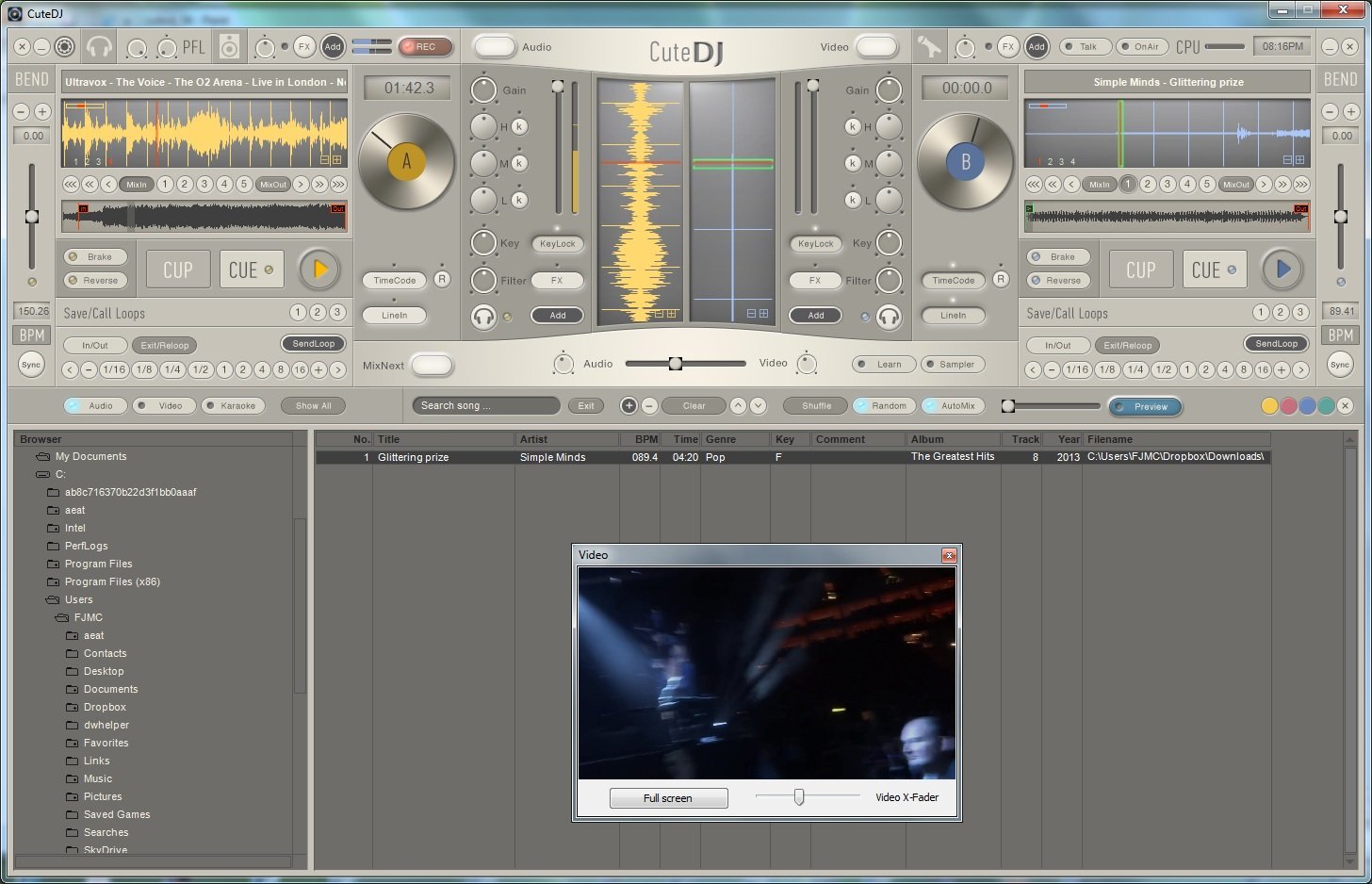1372x884 pixels.
Task: Halve deck A loop with the minus loop button
Action: [89, 369]
